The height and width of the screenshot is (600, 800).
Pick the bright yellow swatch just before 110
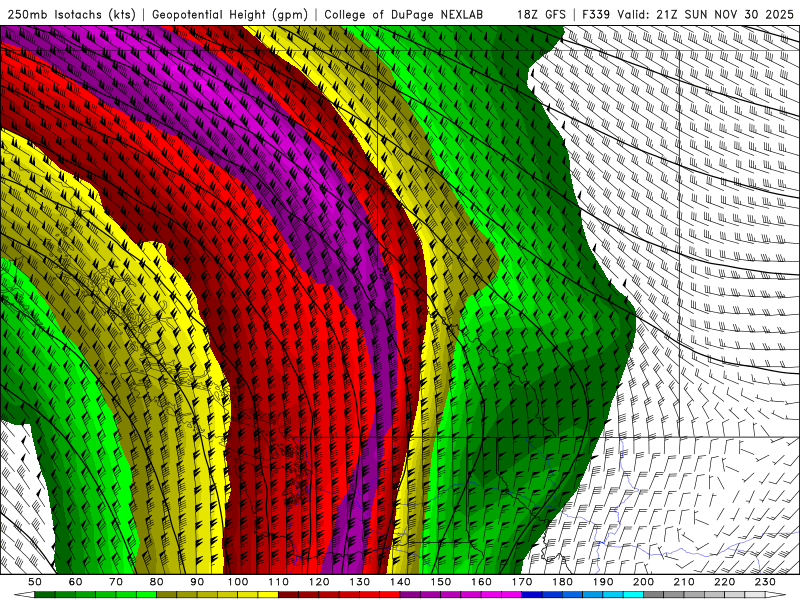pyautogui.click(x=268, y=595)
